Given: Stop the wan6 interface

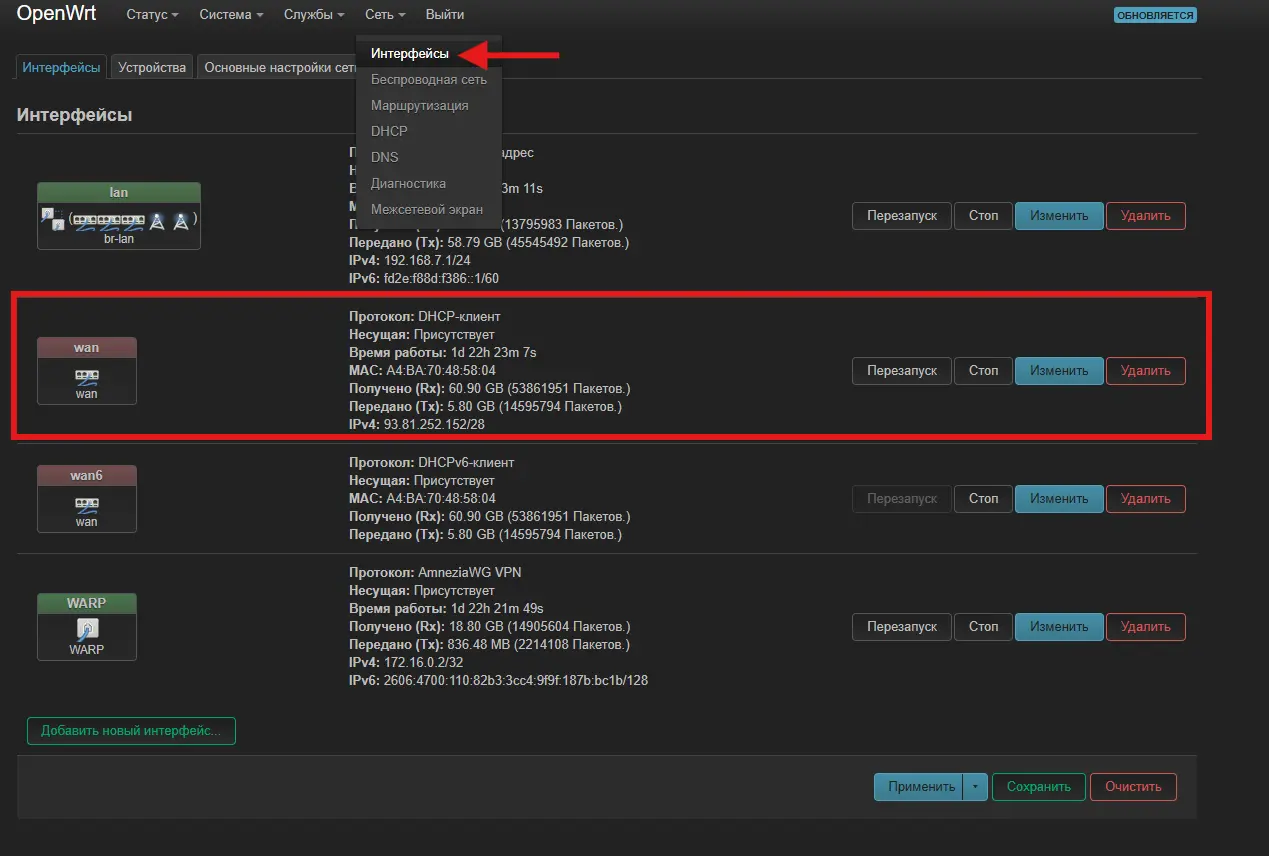Looking at the screenshot, I should coord(983,498).
